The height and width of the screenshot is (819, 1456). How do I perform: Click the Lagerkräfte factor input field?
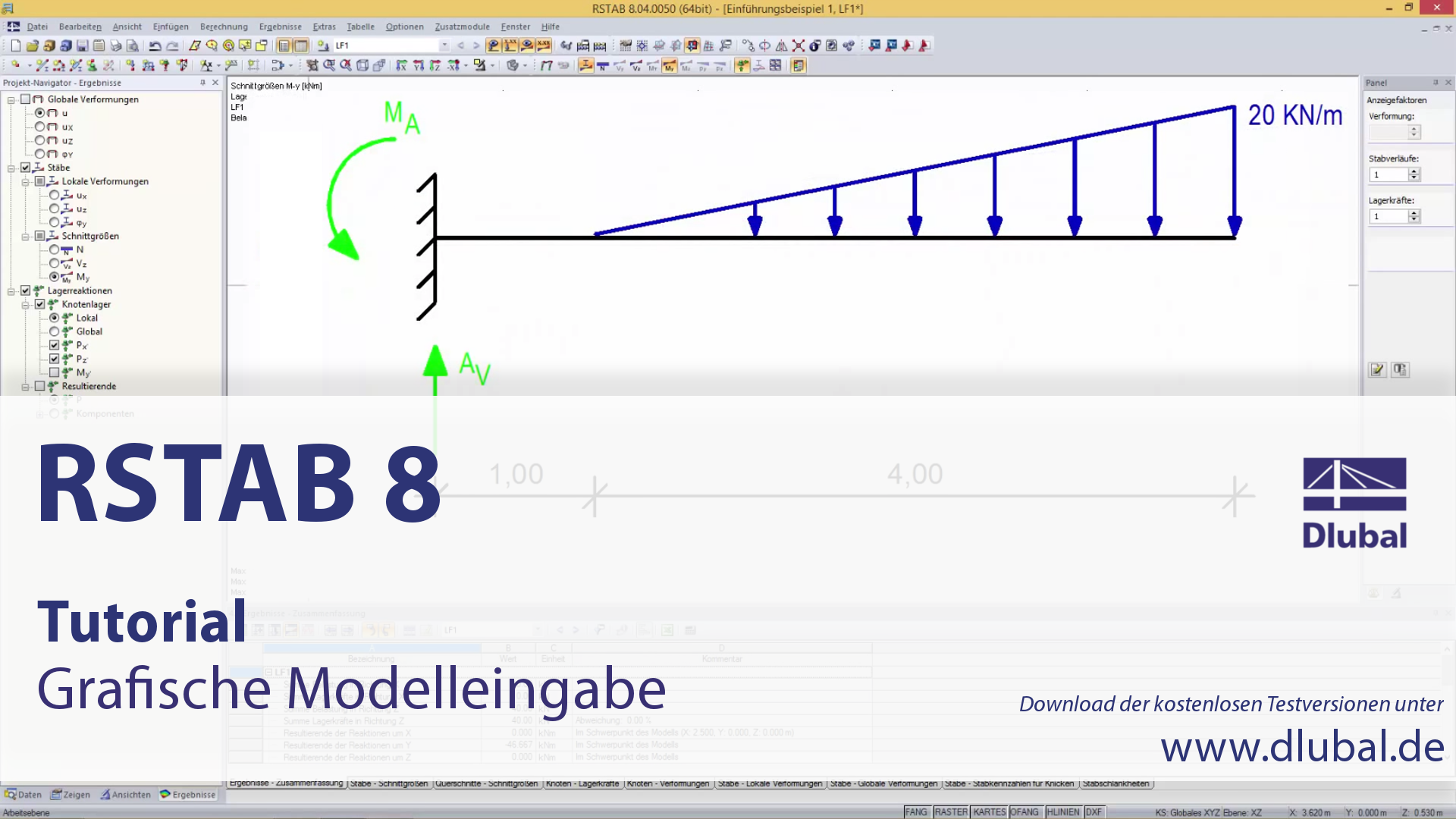(x=1389, y=217)
